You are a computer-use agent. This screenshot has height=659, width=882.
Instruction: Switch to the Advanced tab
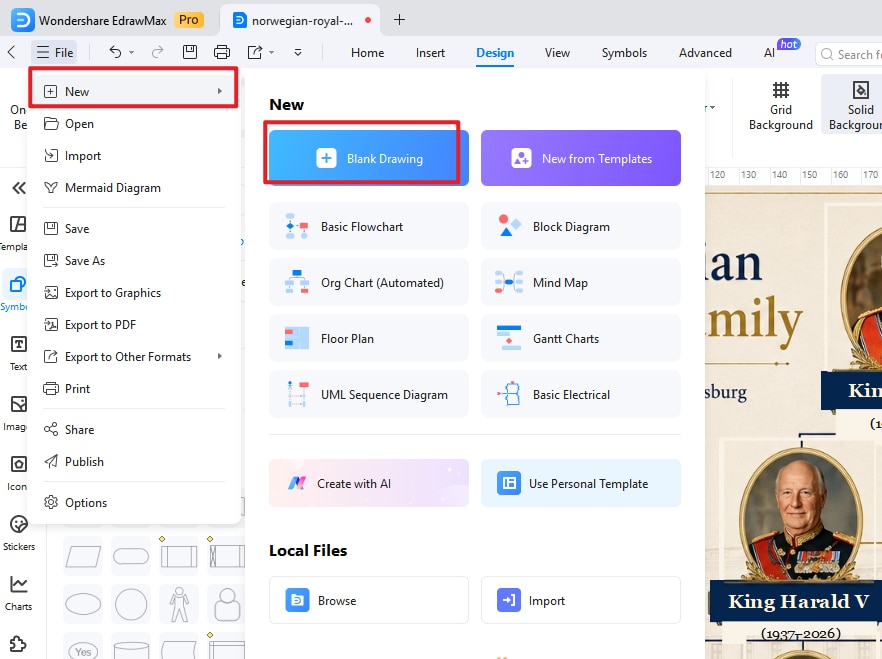(705, 52)
